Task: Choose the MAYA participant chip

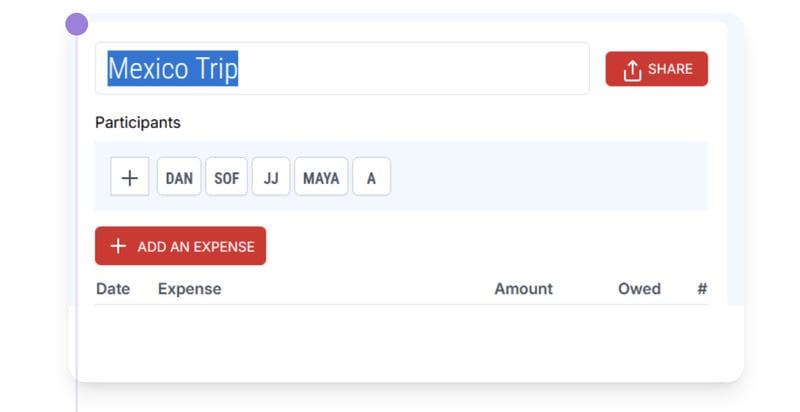Action: pos(321,177)
